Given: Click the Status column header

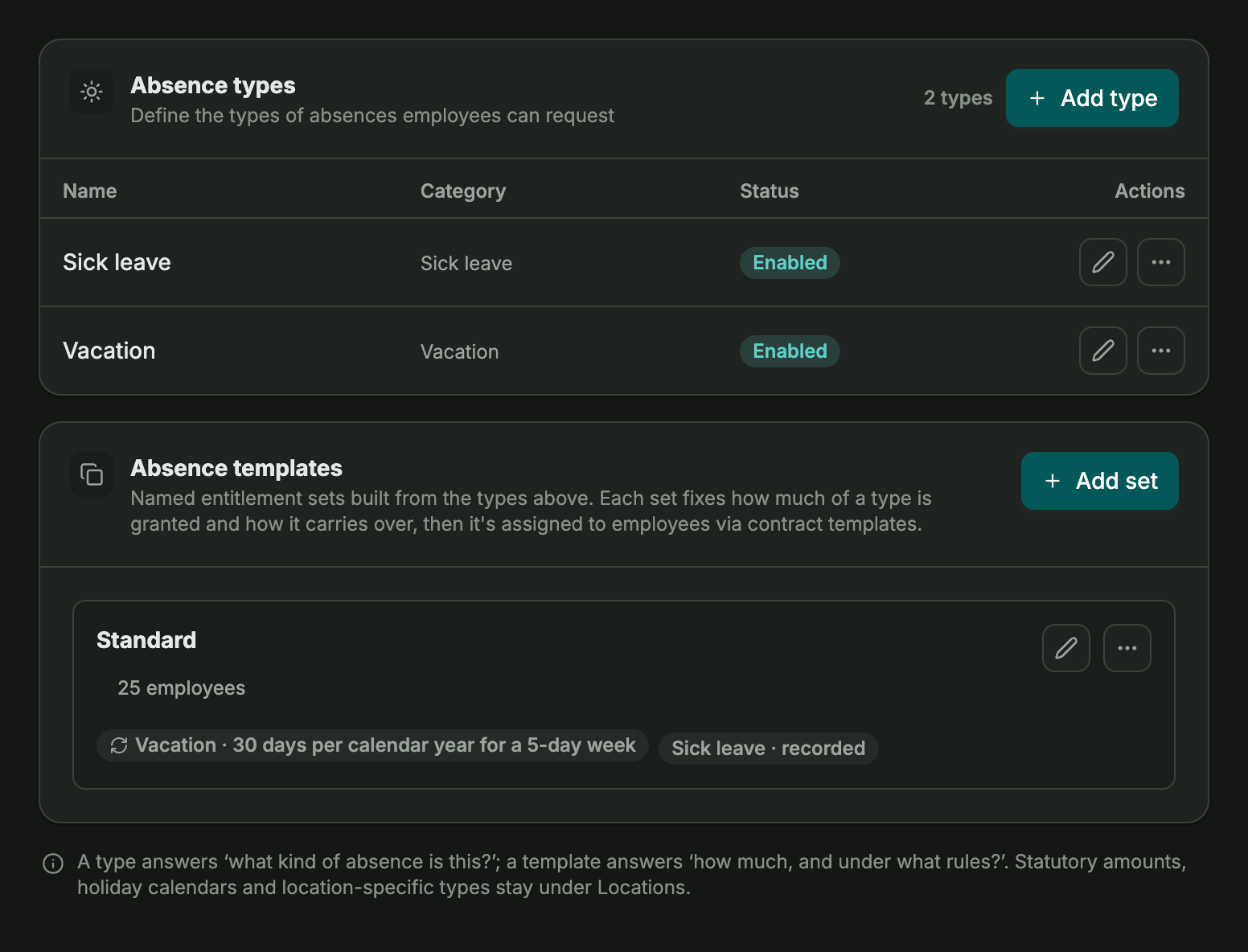Looking at the screenshot, I should point(770,191).
